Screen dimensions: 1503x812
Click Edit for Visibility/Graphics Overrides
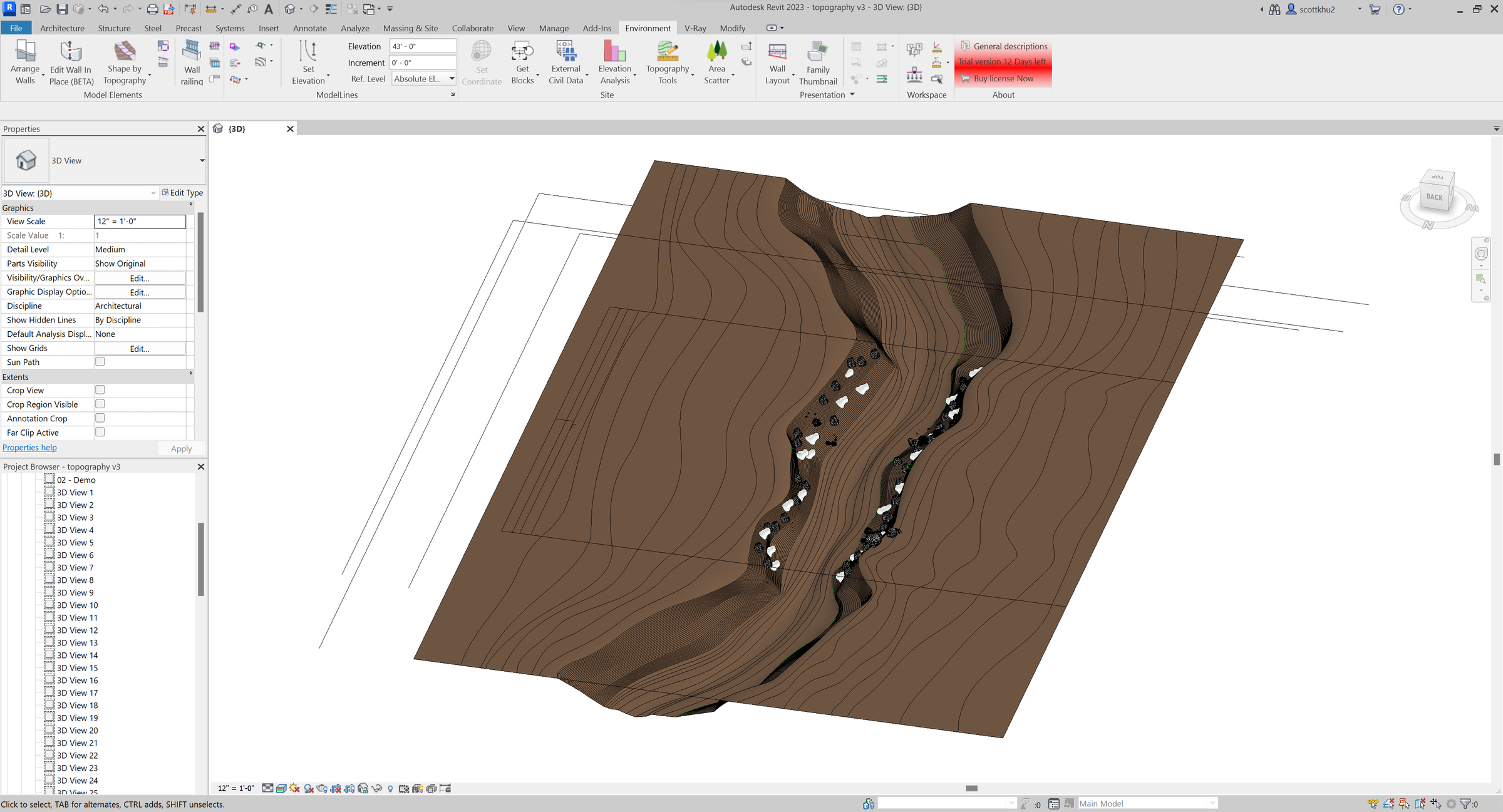pos(139,278)
